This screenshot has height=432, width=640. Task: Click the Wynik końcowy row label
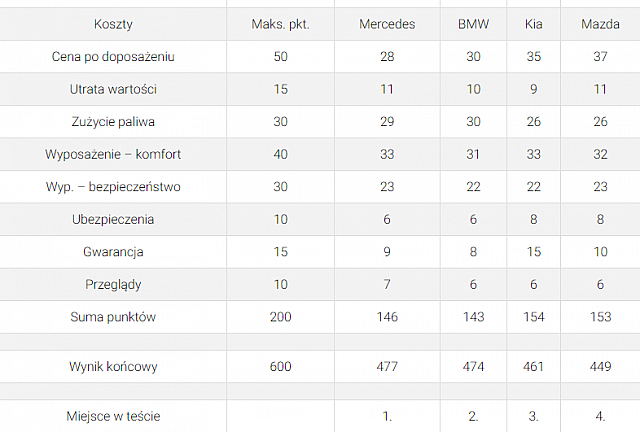pyautogui.click(x=113, y=367)
